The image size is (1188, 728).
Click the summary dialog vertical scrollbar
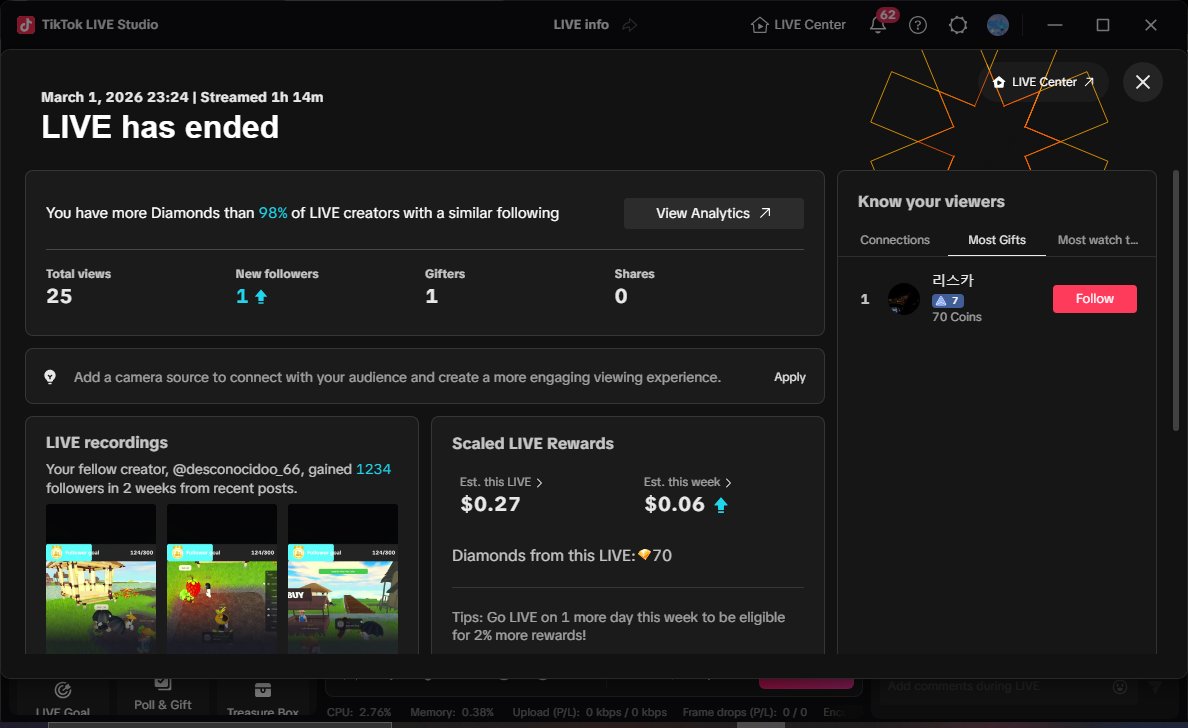(x=1176, y=301)
